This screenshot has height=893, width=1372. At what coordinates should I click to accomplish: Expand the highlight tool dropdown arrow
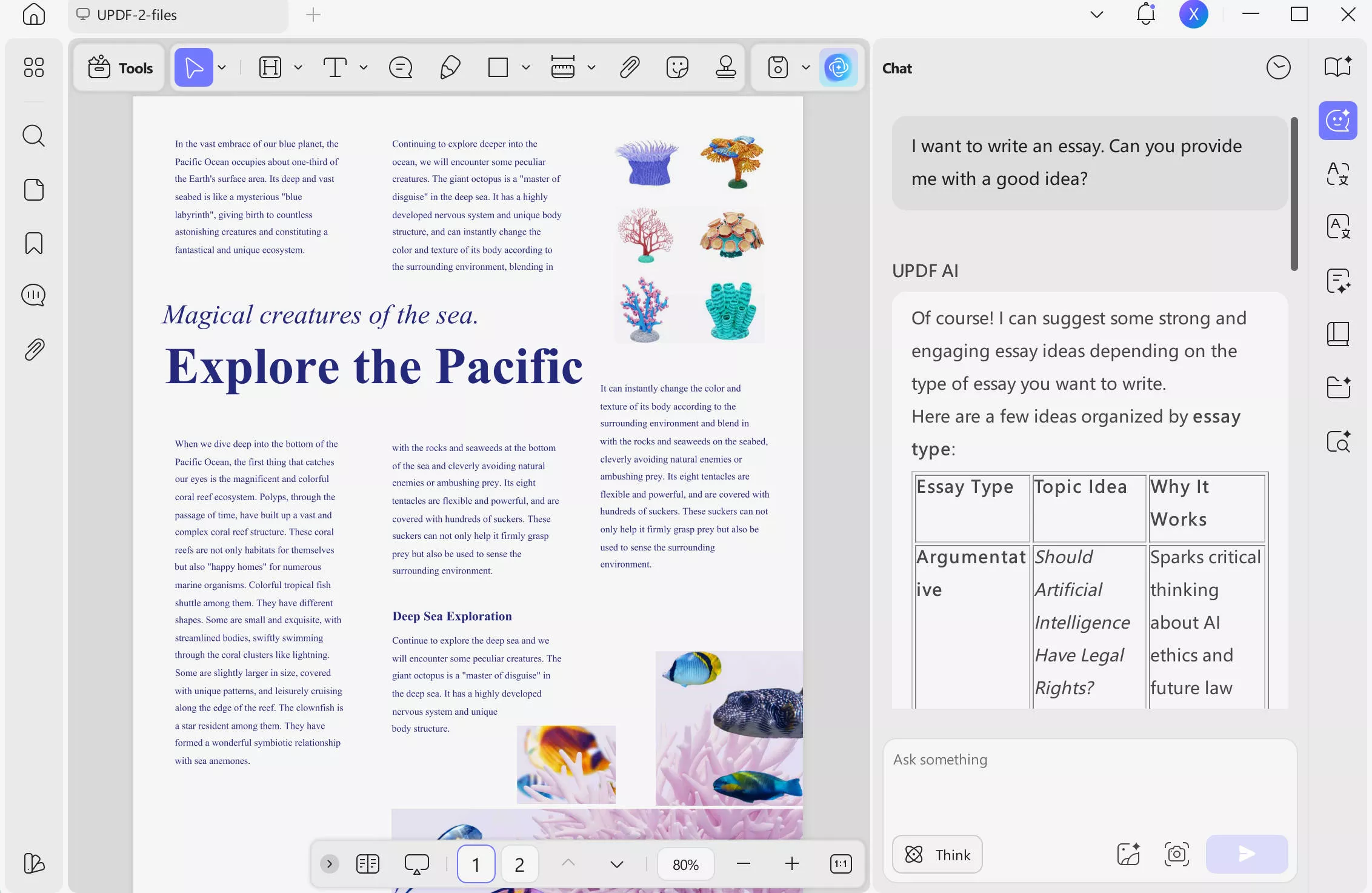(x=298, y=67)
